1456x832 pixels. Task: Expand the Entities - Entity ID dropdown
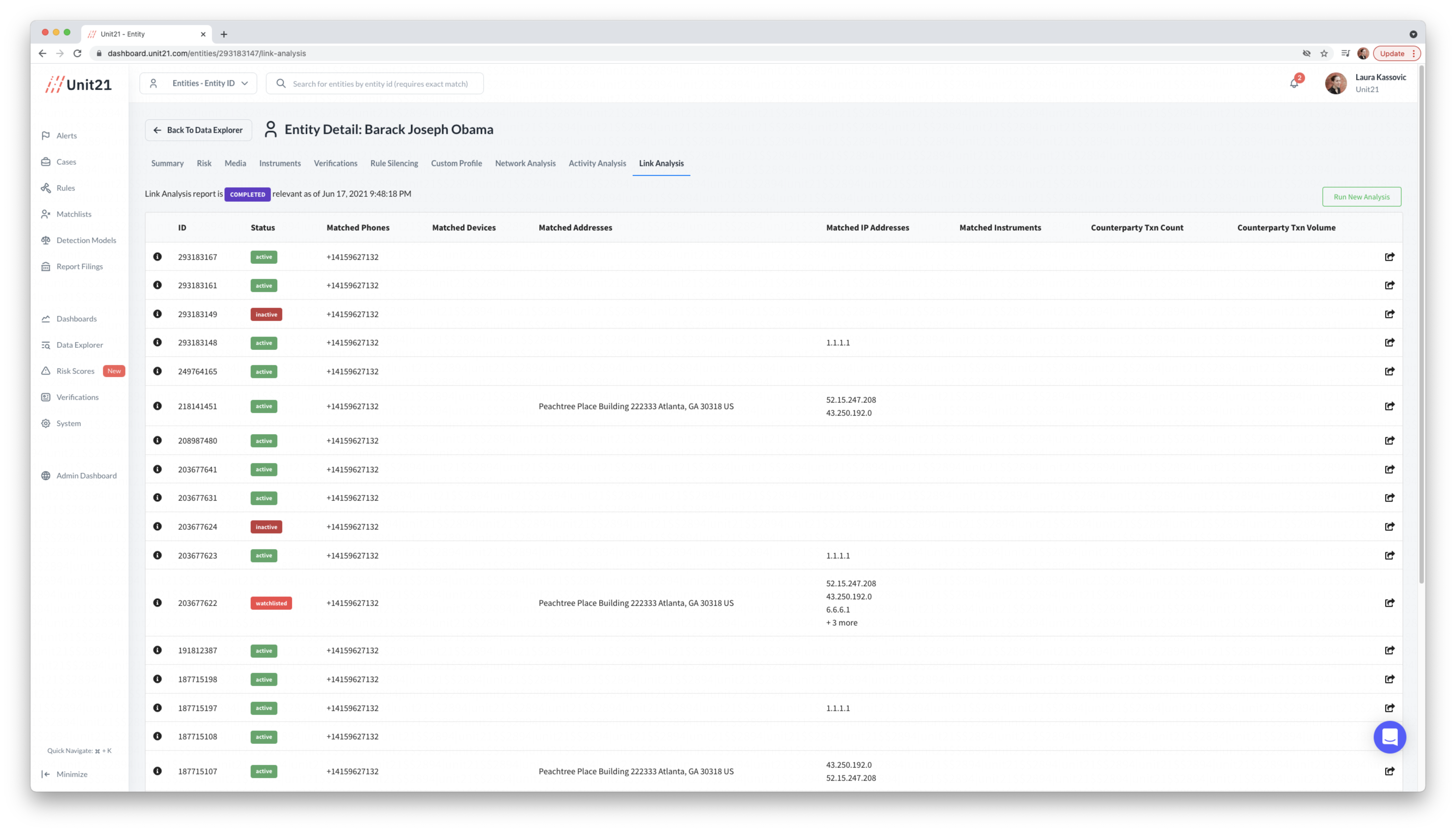click(198, 83)
